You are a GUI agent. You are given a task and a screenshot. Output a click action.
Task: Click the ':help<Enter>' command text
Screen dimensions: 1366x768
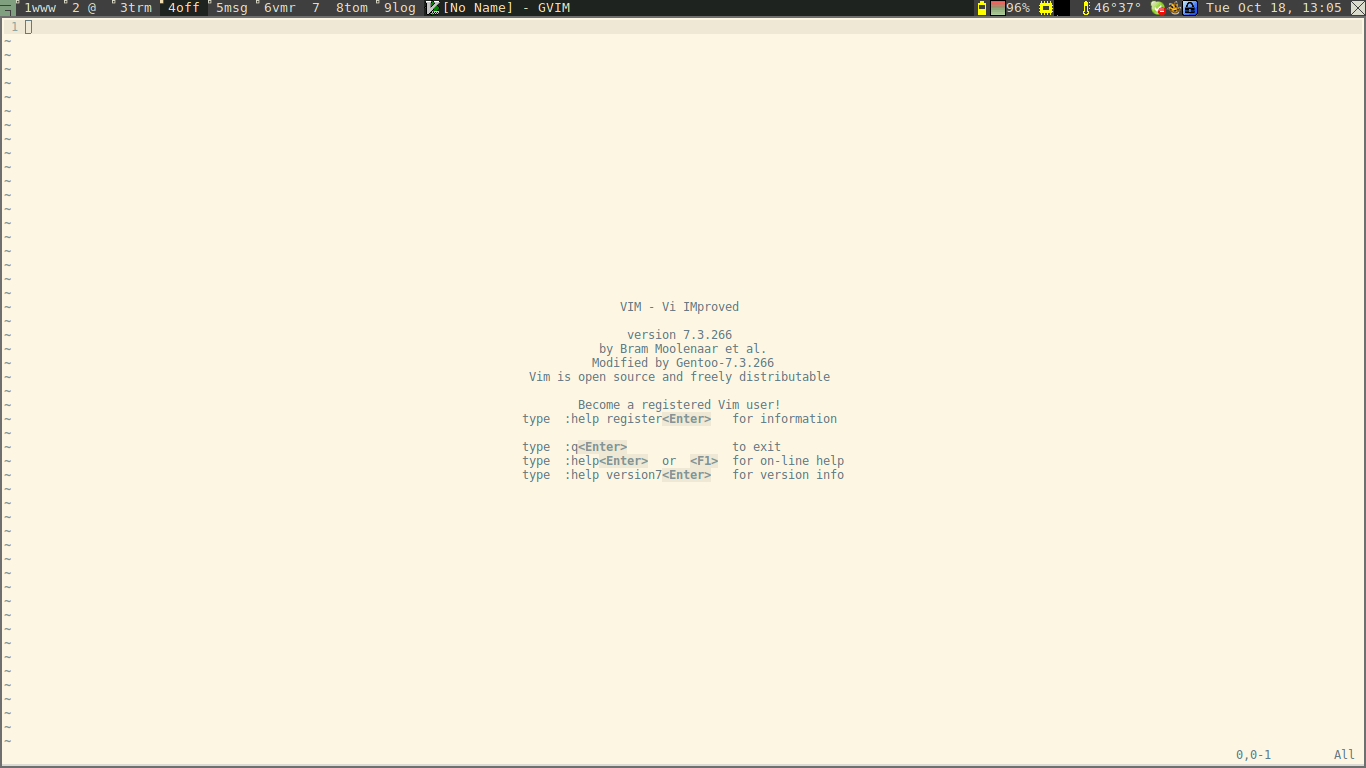tap(606, 461)
